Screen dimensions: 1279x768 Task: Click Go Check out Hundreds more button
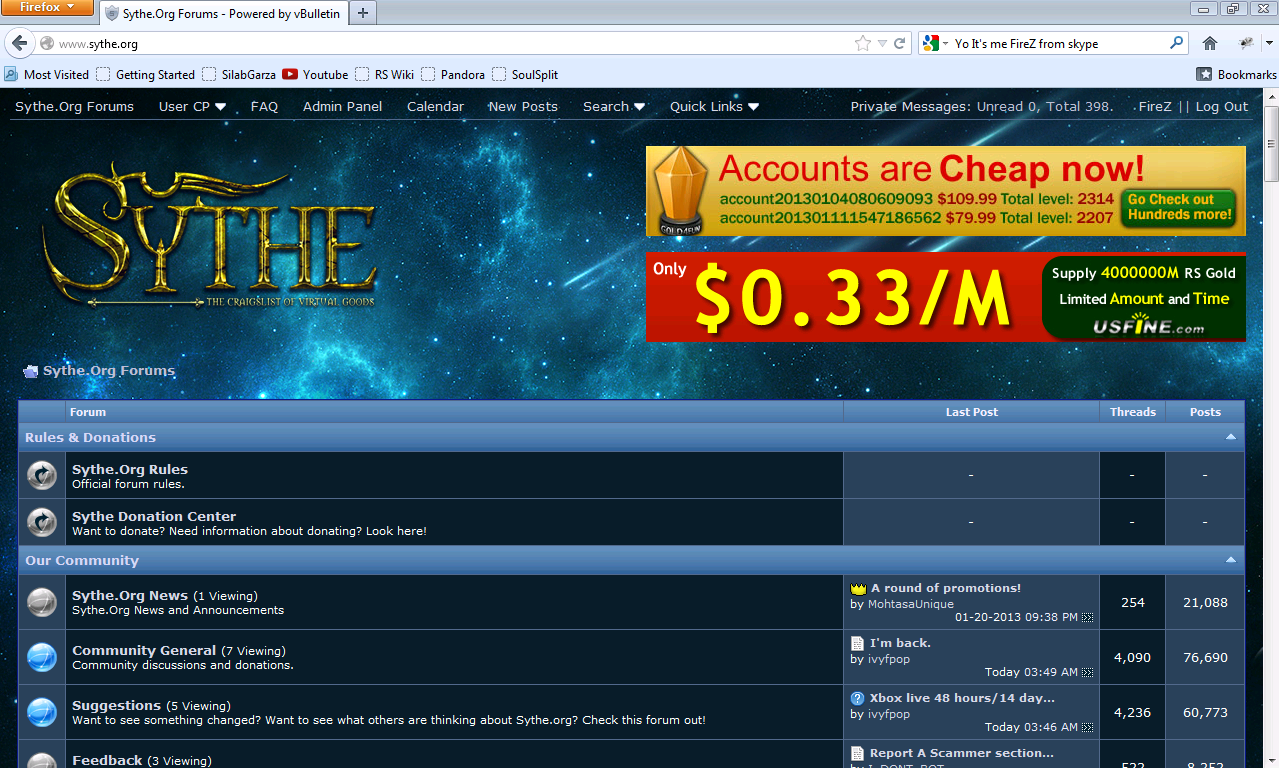[1177, 207]
